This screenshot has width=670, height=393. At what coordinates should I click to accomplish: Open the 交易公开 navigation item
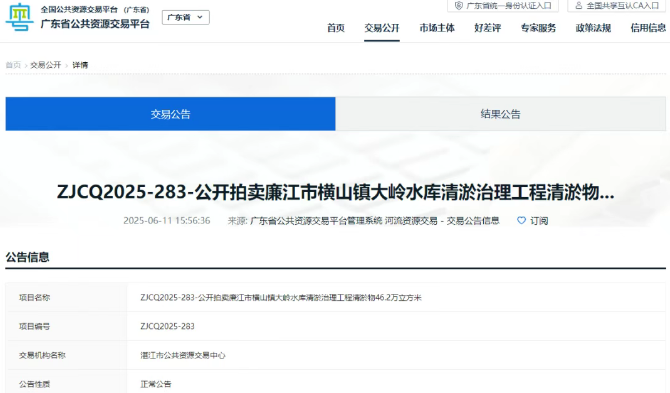tap(382, 28)
